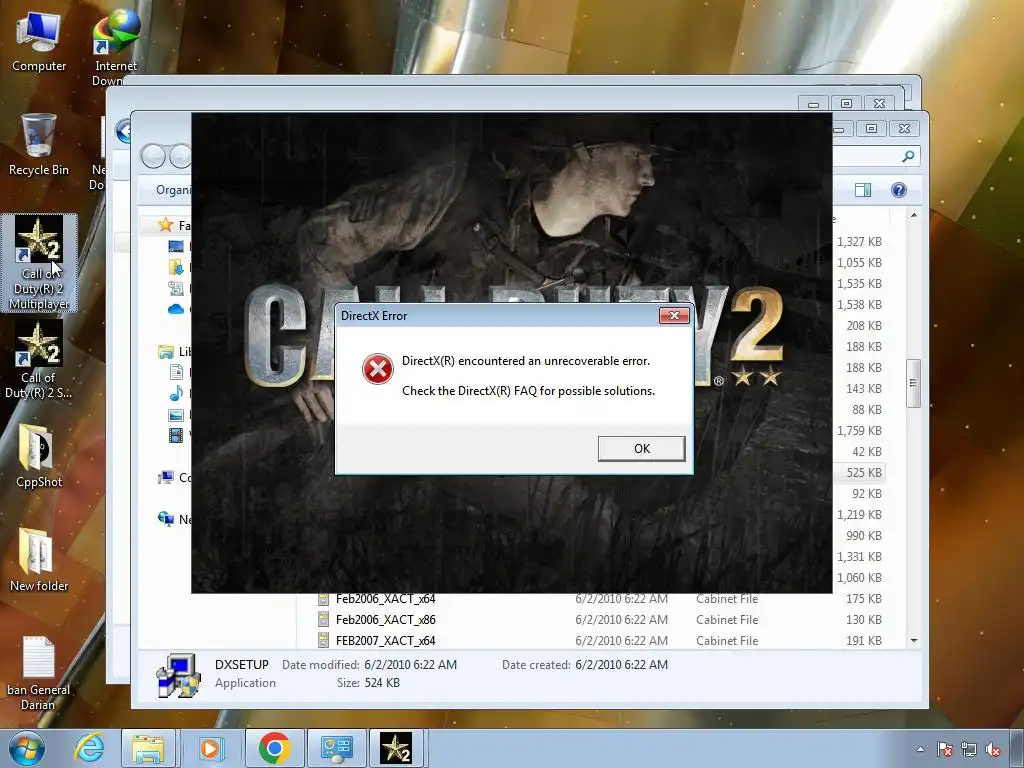Close the DirectX Error dialog
Viewport: 1024px width, 768px height.
coord(674,316)
